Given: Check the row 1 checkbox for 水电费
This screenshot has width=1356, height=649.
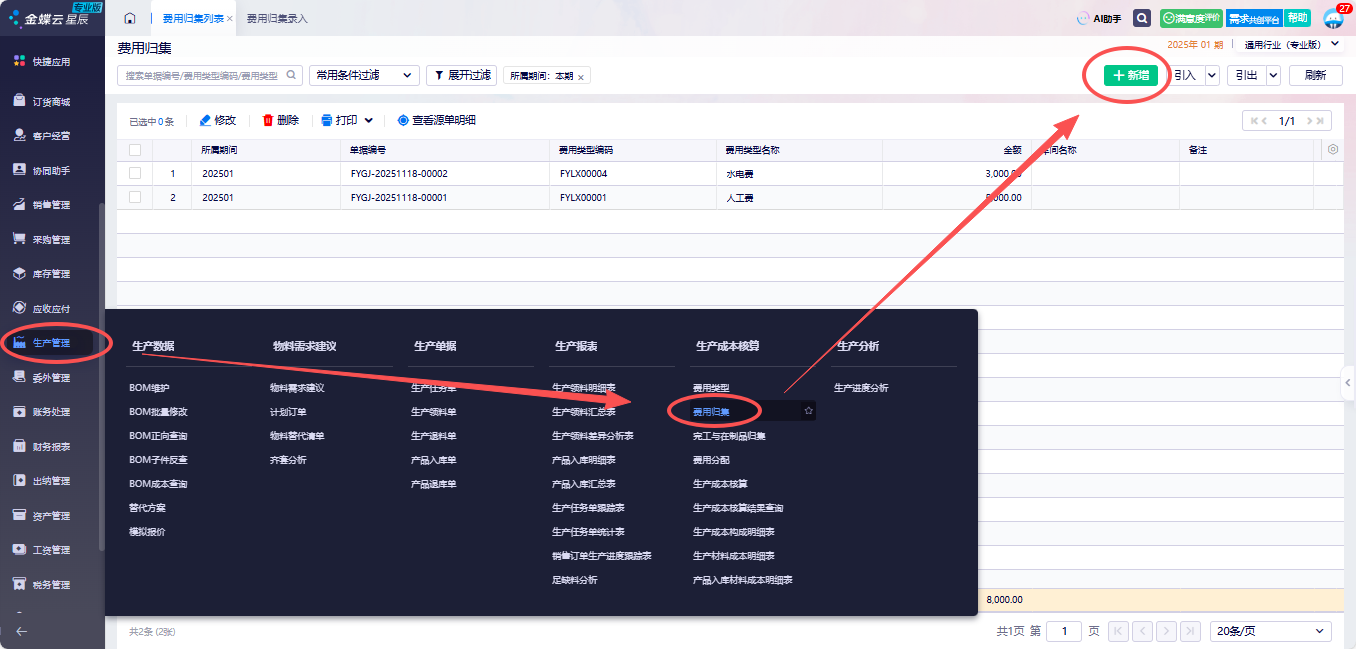Looking at the screenshot, I should click(x=135, y=174).
